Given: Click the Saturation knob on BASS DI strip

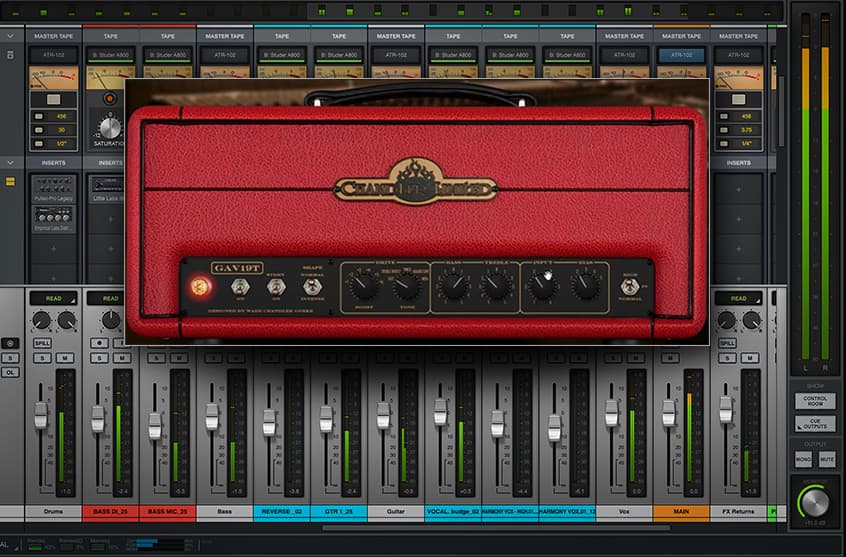Looking at the screenshot, I should click(x=110, y=128).
